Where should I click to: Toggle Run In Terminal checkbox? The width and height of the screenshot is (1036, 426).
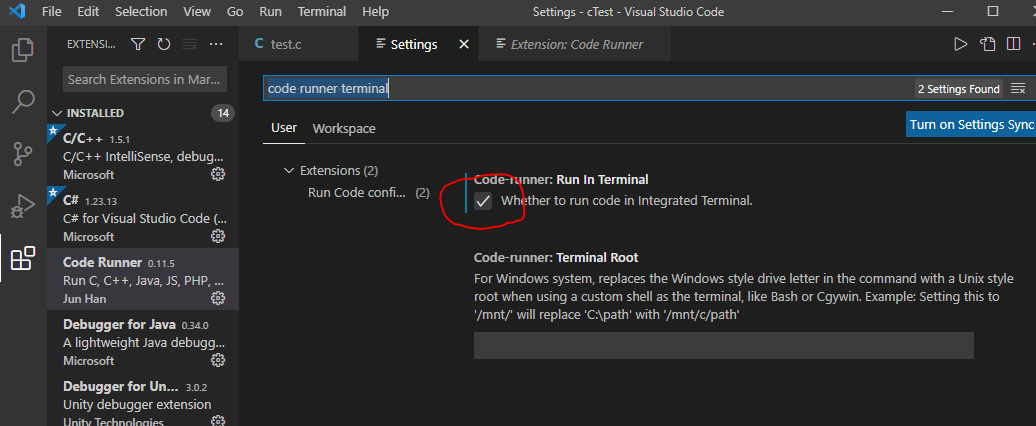[x=483, y=201]
